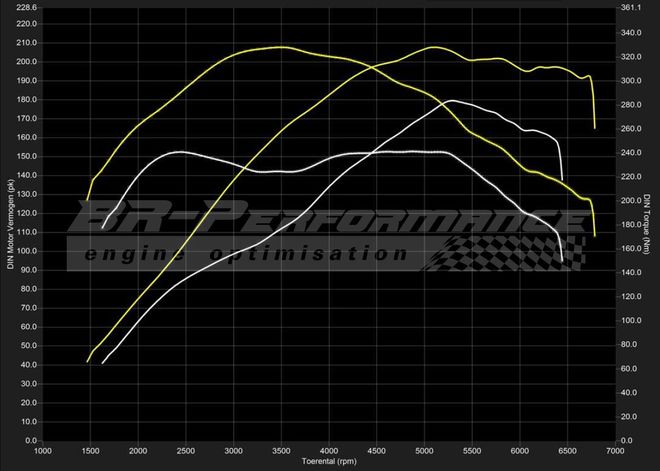Click the 'DIN Torque (Nm)' axis title
The image size is (660, 471).
[648, 224]
